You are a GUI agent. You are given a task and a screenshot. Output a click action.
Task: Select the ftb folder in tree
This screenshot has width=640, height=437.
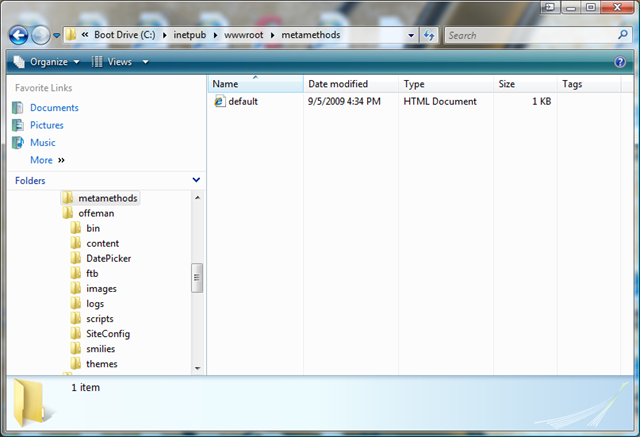point(84,273)
